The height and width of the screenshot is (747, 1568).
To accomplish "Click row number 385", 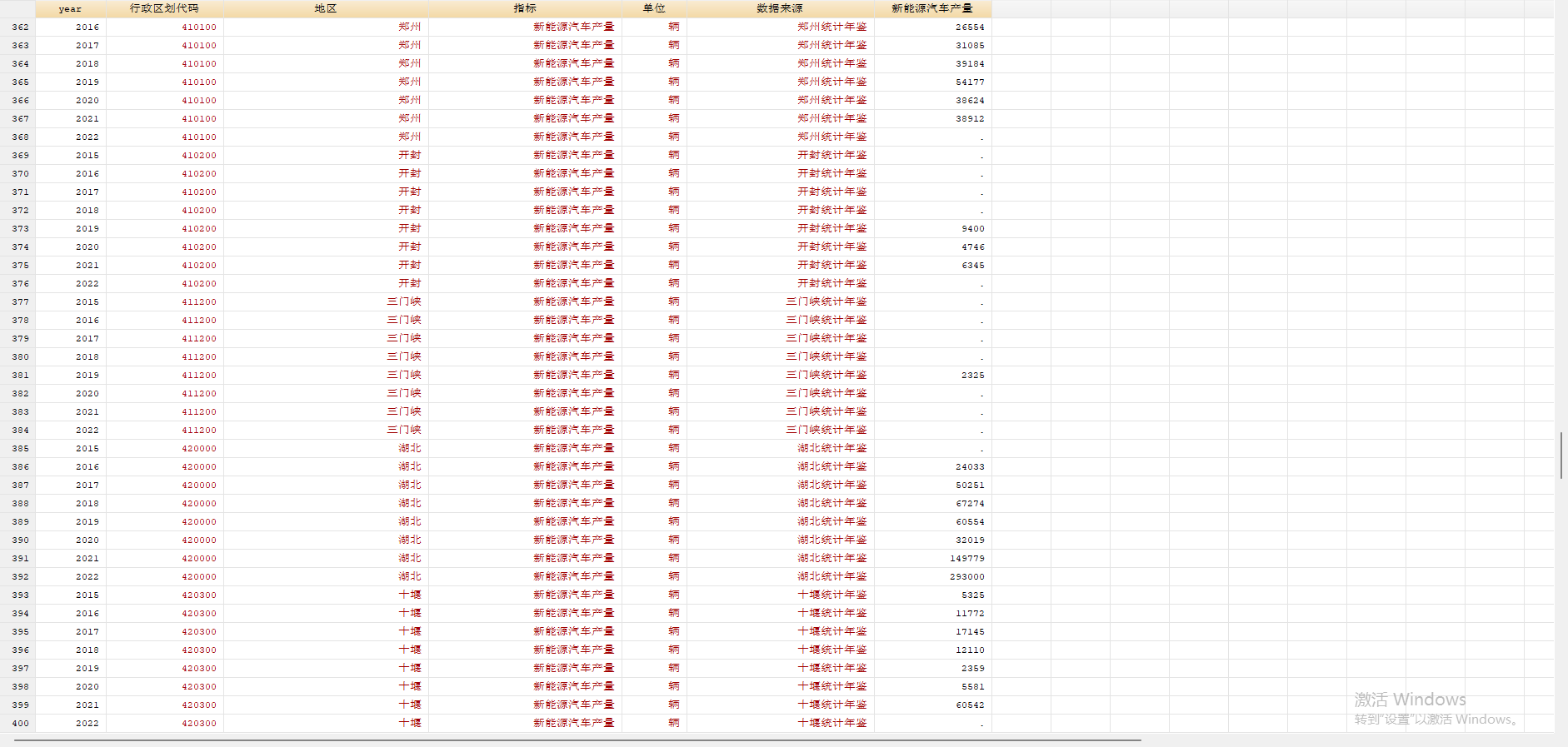I will (20, 449).
